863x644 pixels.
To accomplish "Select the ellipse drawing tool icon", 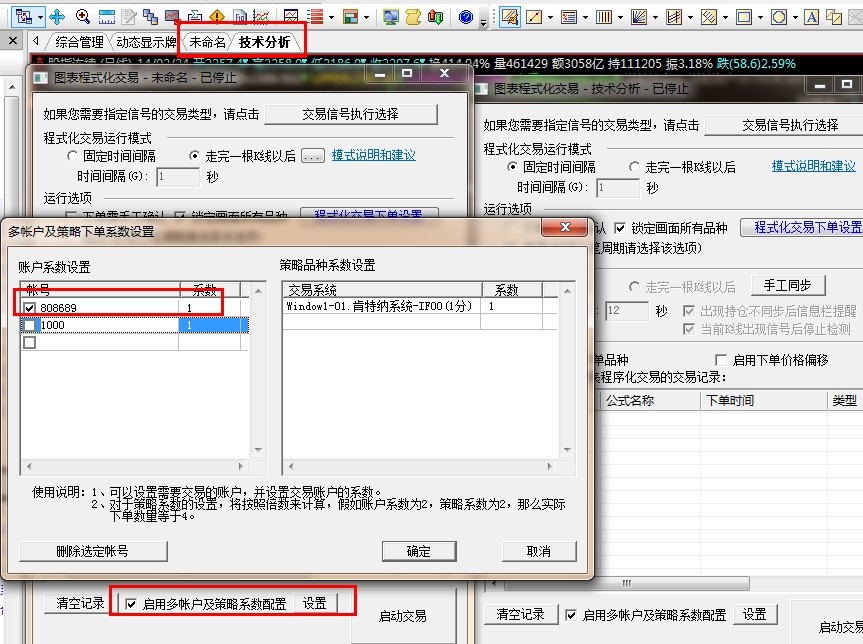I will pos(778,17).
